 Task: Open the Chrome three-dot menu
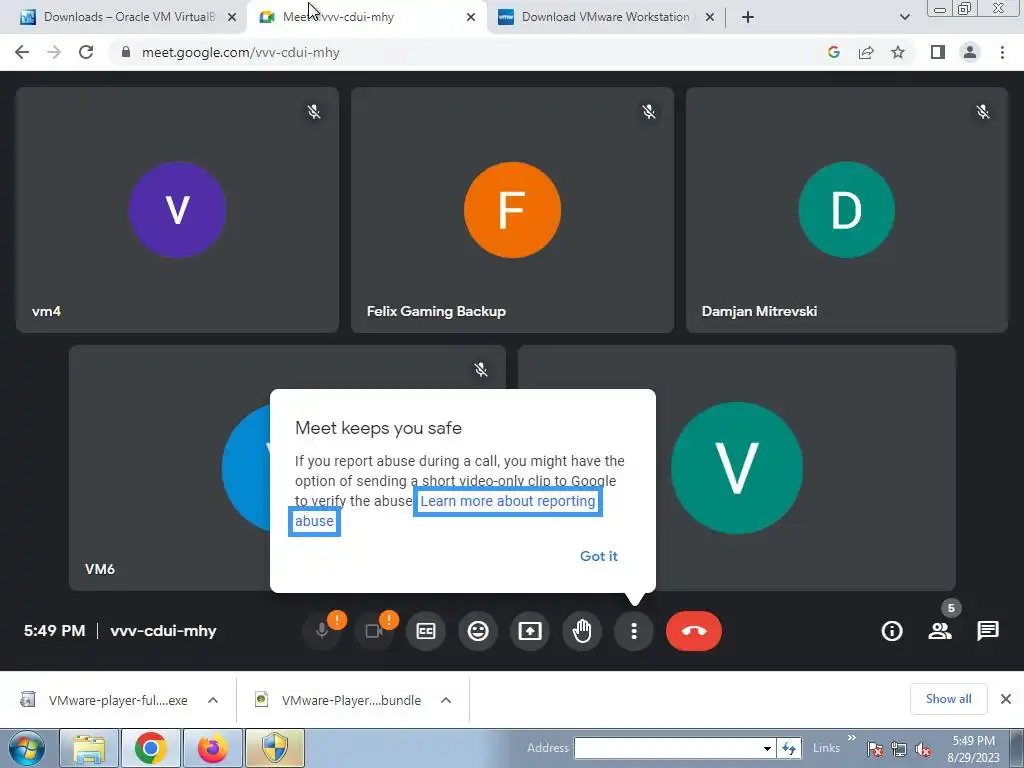tap(1002, 52)
